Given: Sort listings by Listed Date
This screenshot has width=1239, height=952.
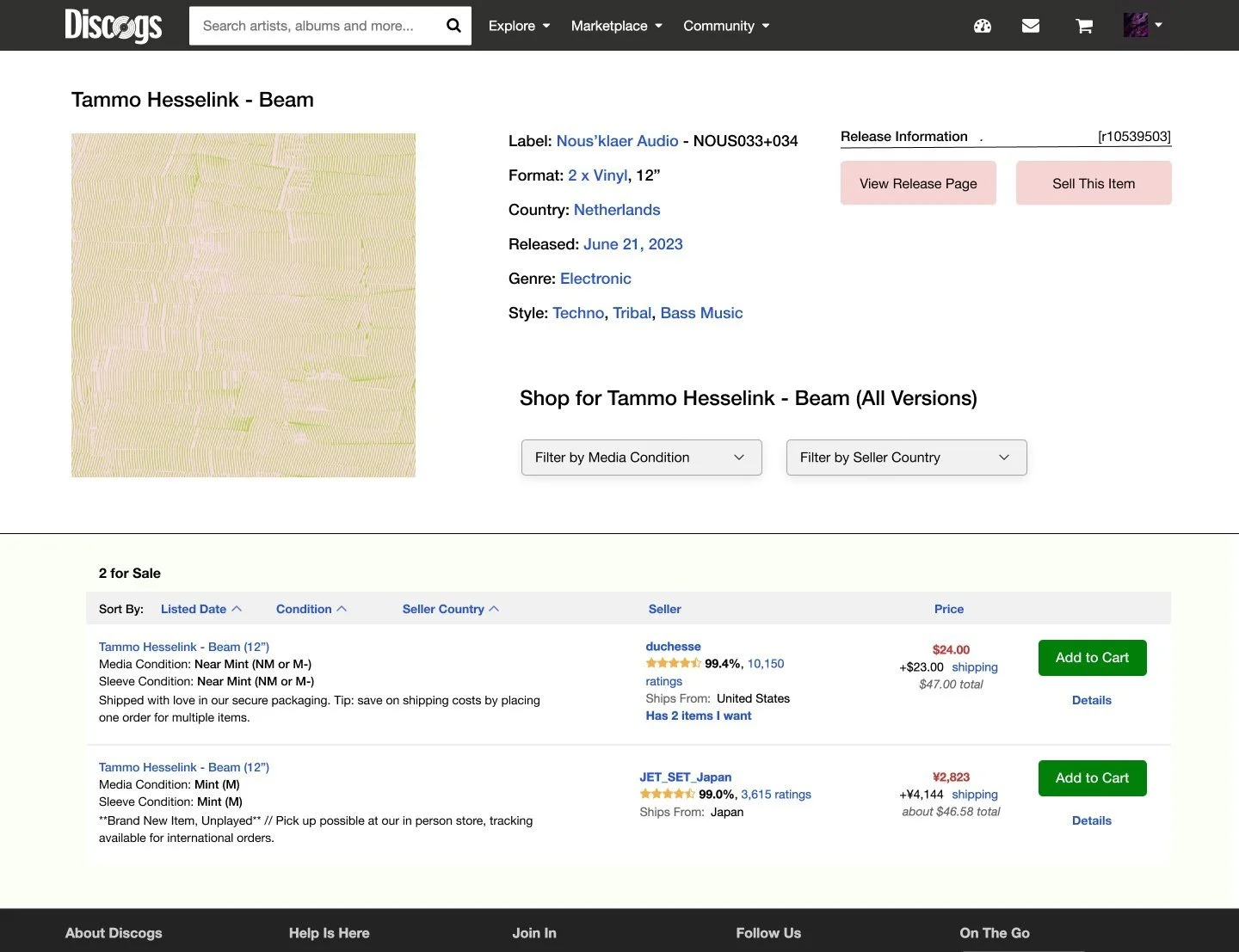Looking at the screenshot, I should [x=201, y=609].
